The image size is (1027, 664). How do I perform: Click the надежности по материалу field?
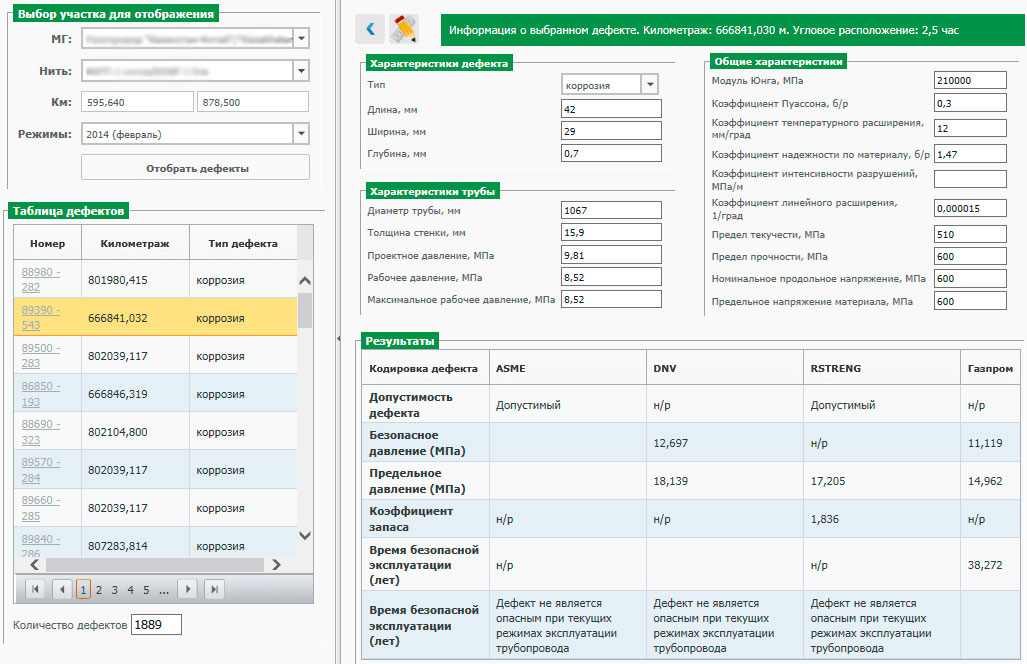970,154
